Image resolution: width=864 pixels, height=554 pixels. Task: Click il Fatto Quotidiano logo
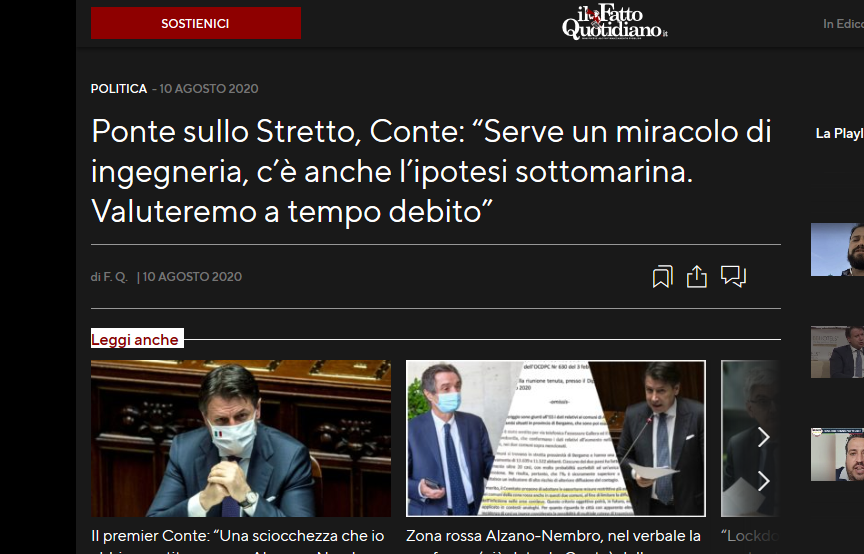coord(614,23)
